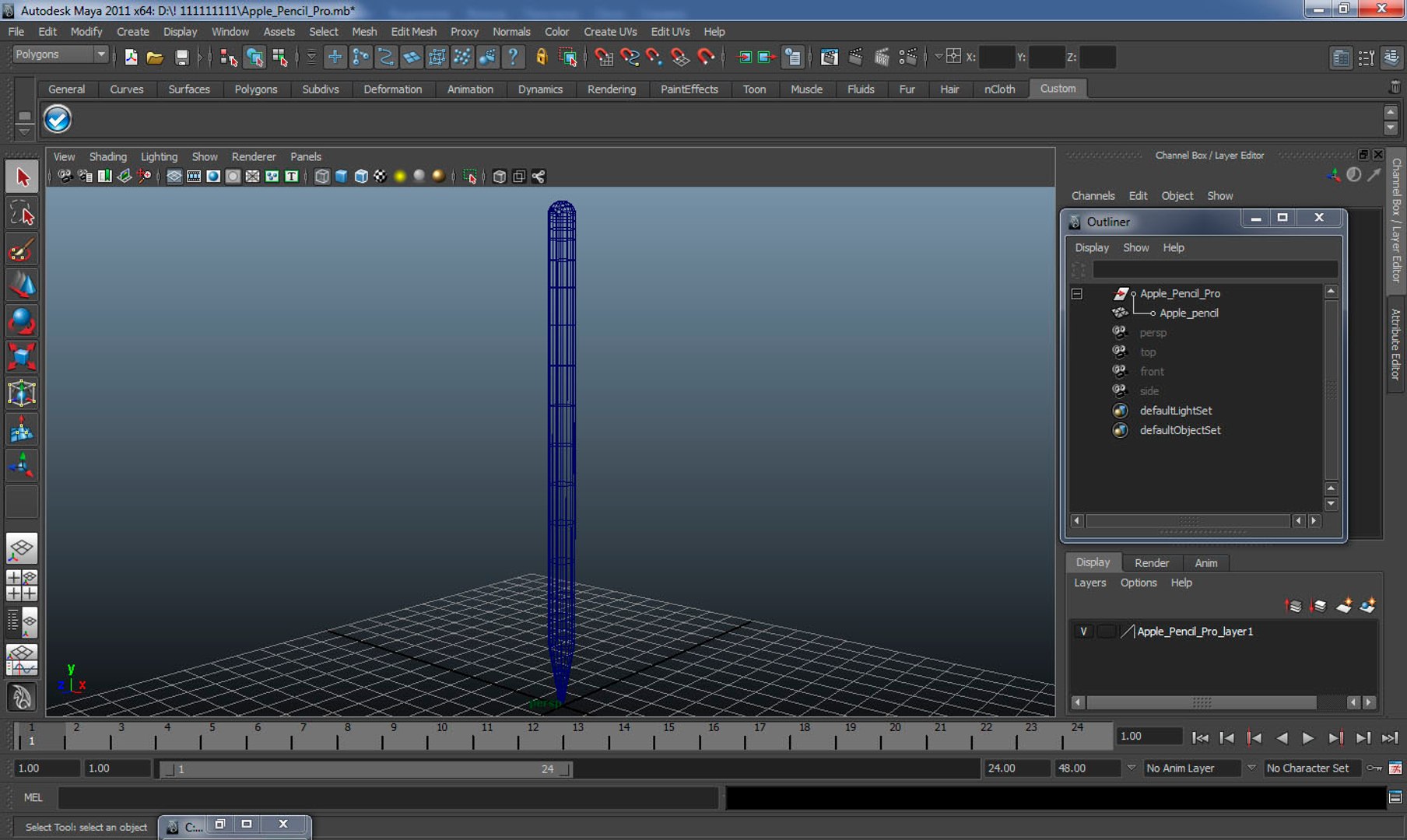
Task: Switch to the Rendering shelf tab
Action: (612, 89)
